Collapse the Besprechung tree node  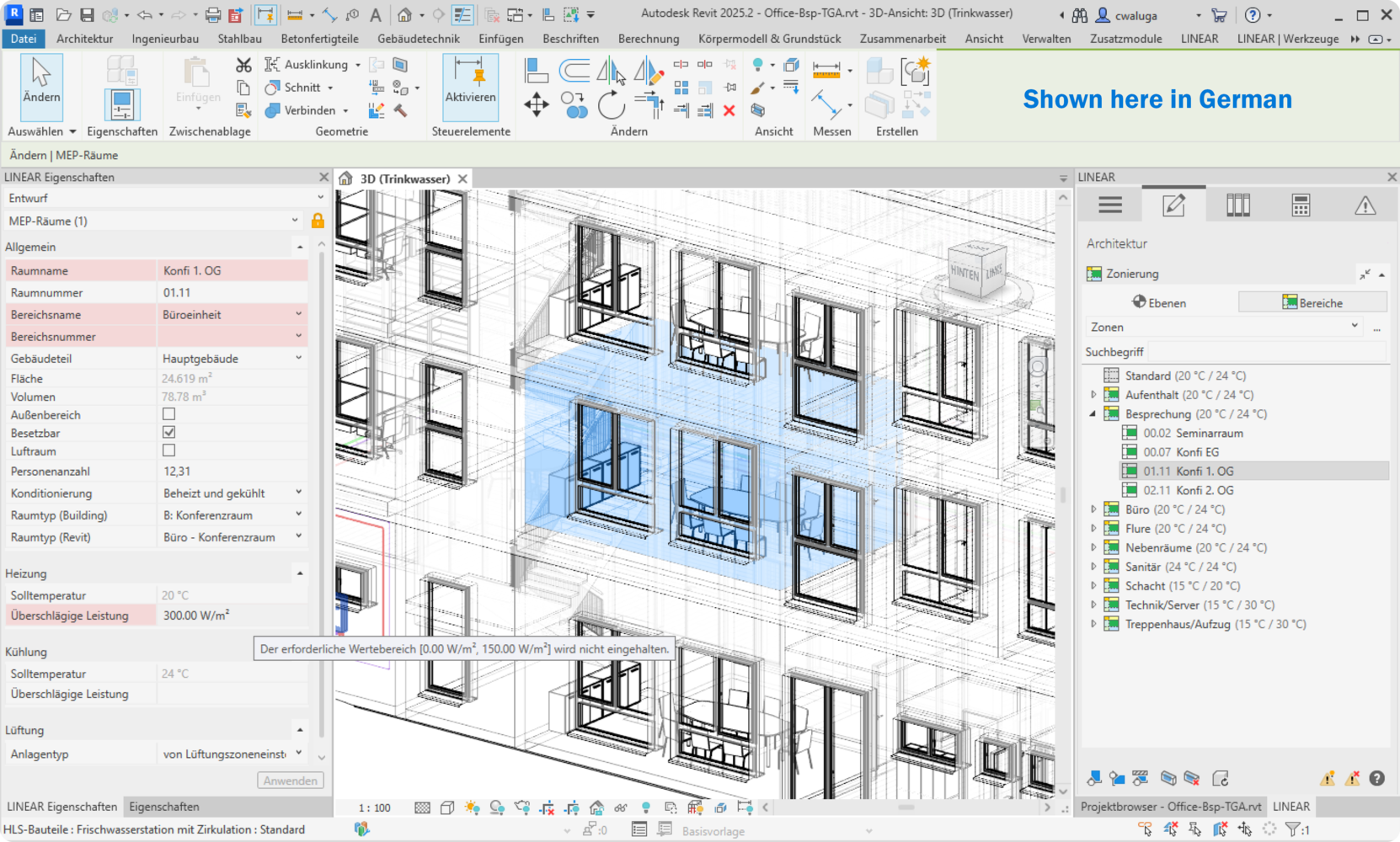[x=1093, y=414]
